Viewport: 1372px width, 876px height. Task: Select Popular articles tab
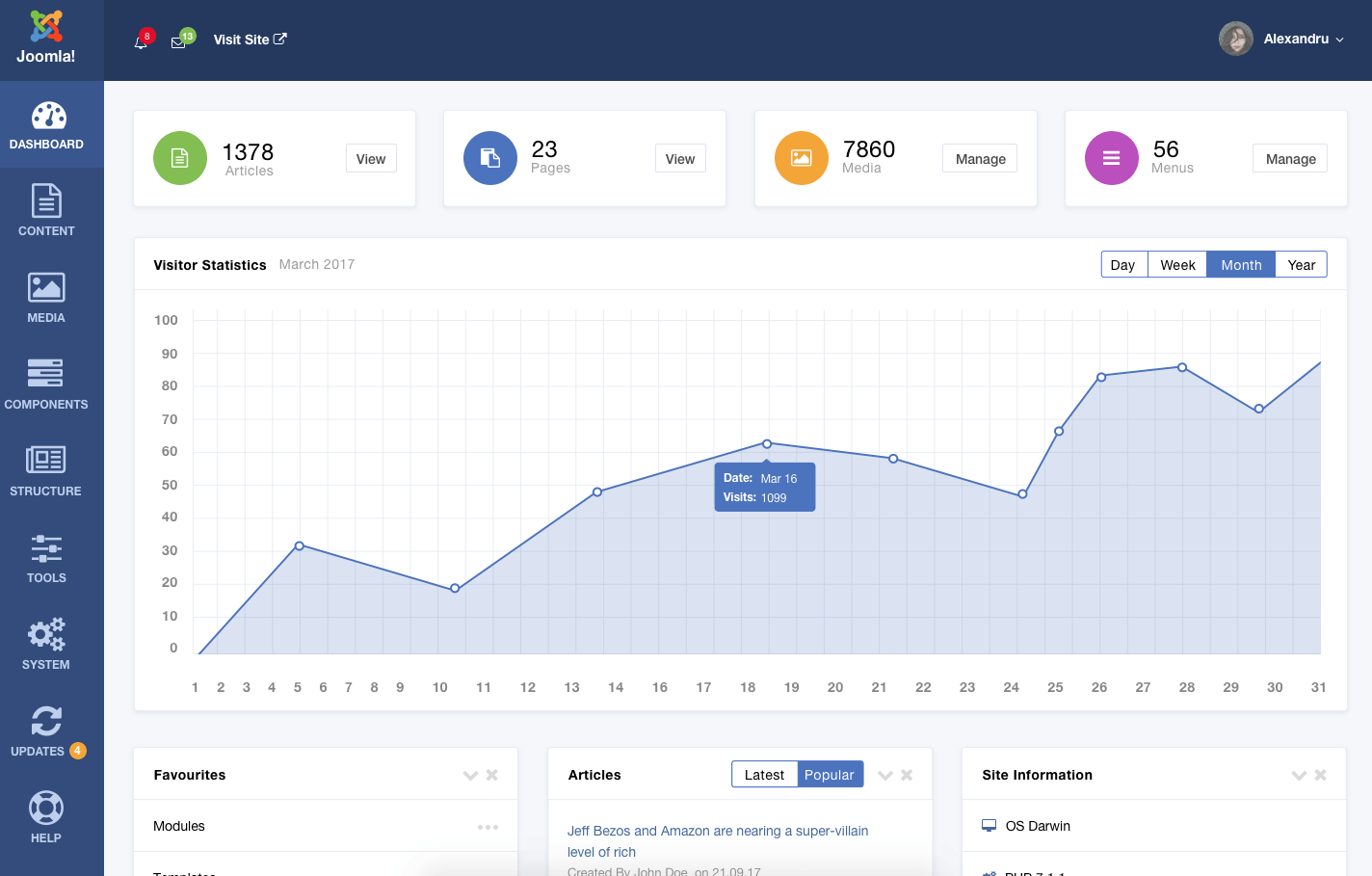pos(830,775)
